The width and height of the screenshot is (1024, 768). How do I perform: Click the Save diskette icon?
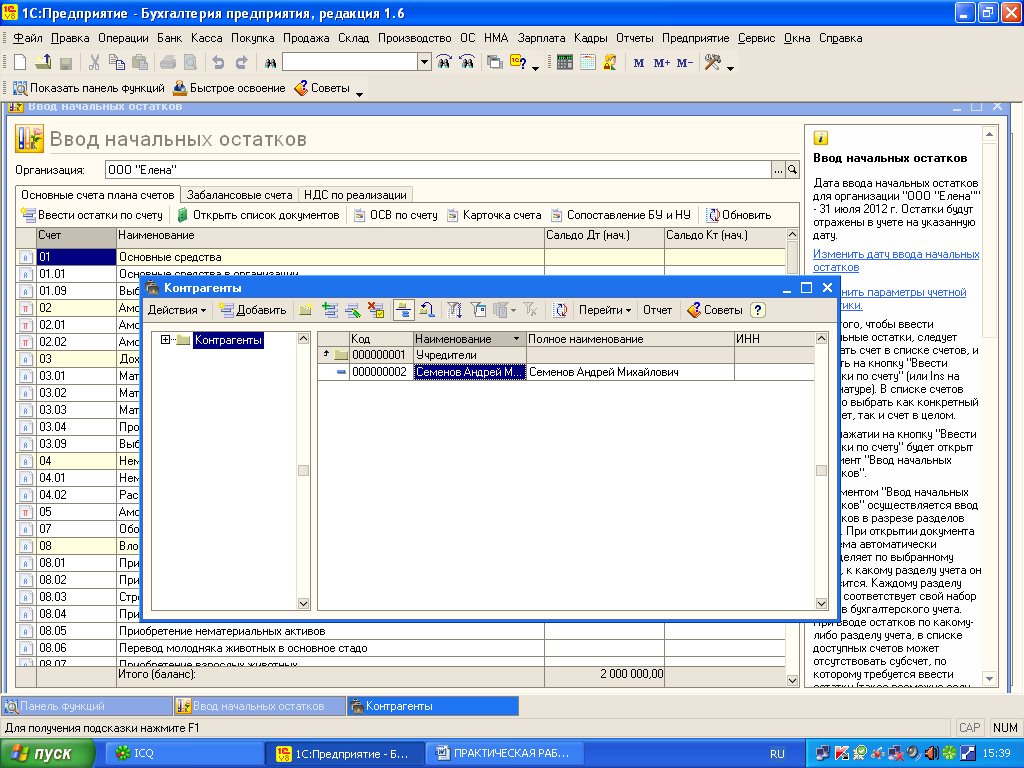(65, 63)
